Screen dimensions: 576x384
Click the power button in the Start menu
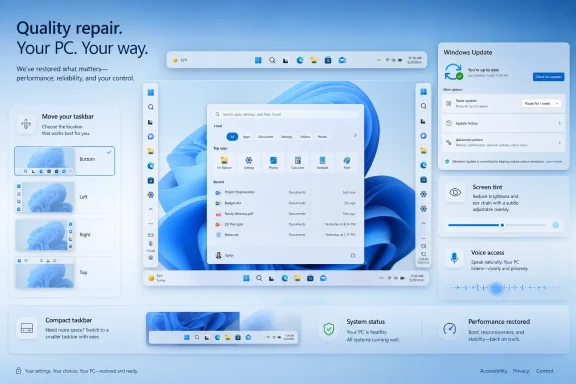point(353,255)
